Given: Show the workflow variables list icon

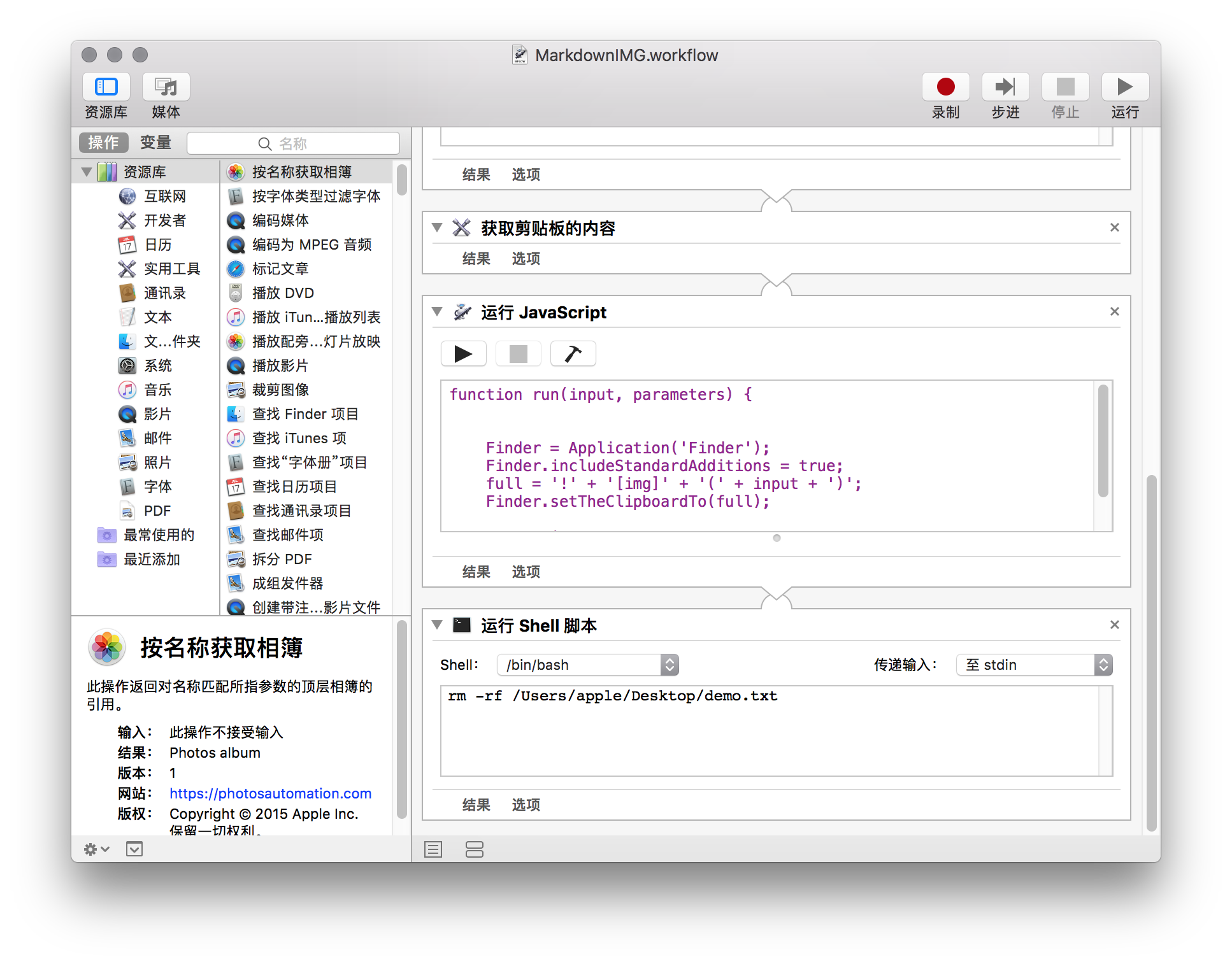Looking at the screenshot, I should (474, 849).
